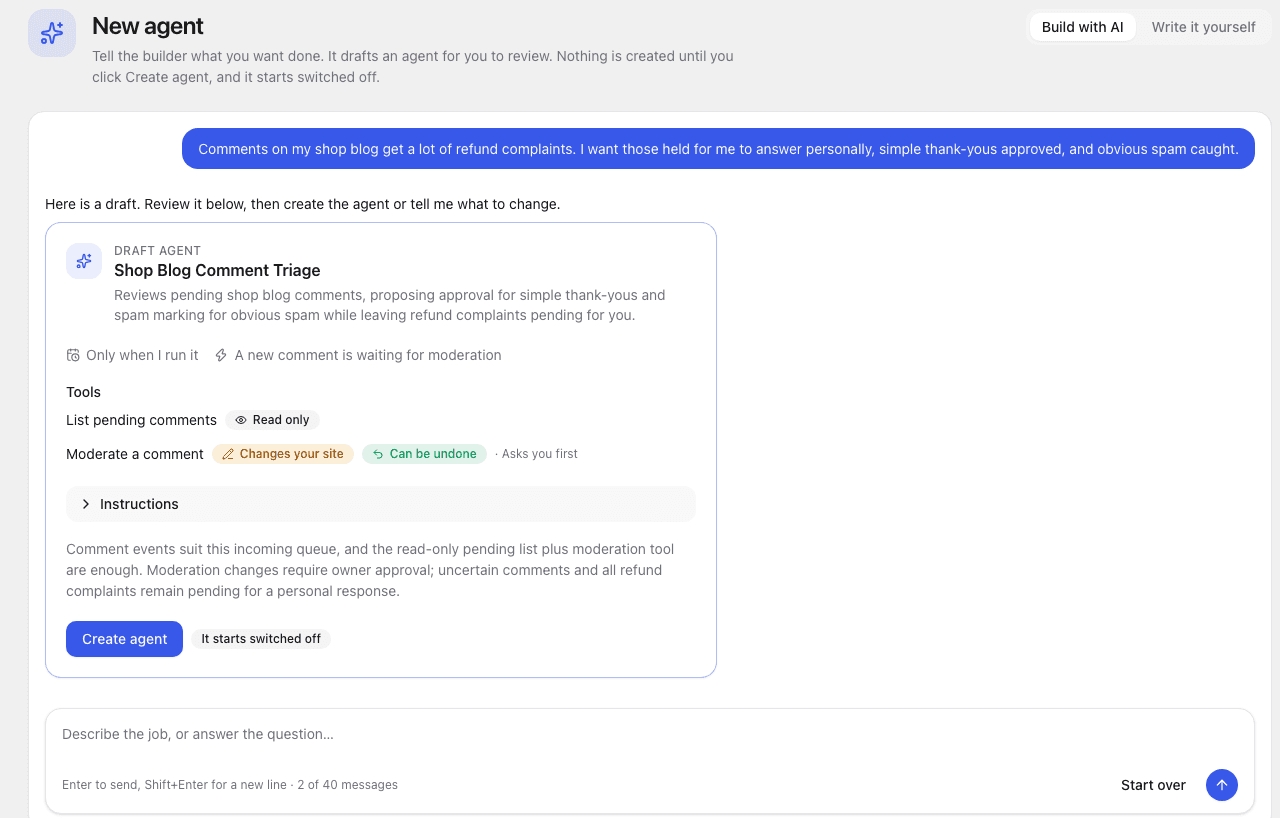
Task: Click the Shop Blog Comment Triage title
Action: click(x=217, y=270)
